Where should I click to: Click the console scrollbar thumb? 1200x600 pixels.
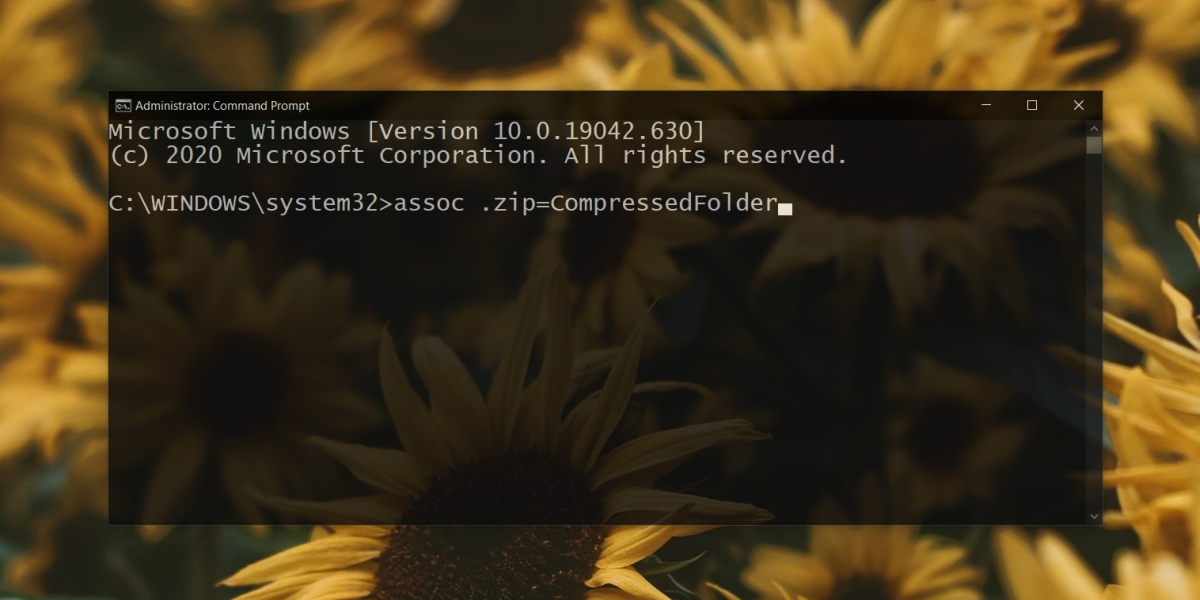[x=1094, y=145]
